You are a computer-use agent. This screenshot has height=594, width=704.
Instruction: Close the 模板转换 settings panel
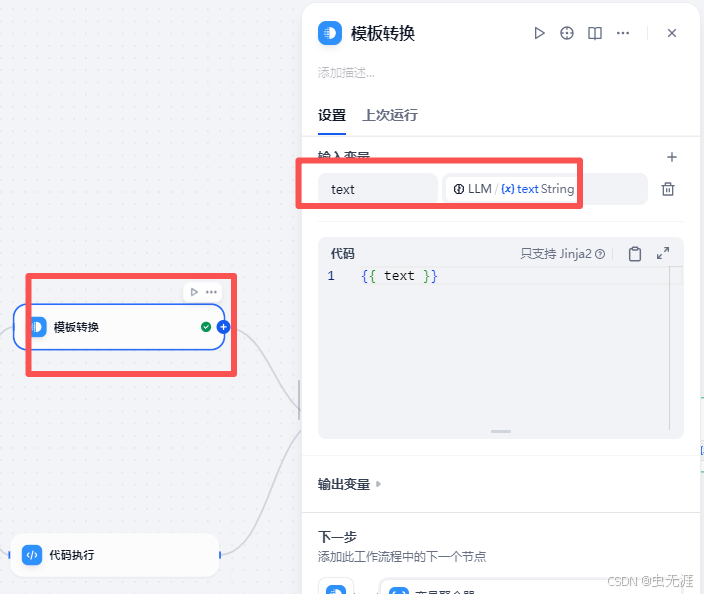[672, 33]
